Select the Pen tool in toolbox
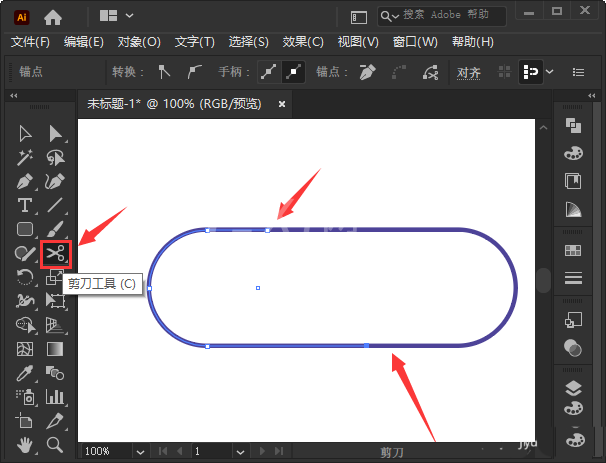The height and width of the screenshot is (463, 606). (25, 182)
